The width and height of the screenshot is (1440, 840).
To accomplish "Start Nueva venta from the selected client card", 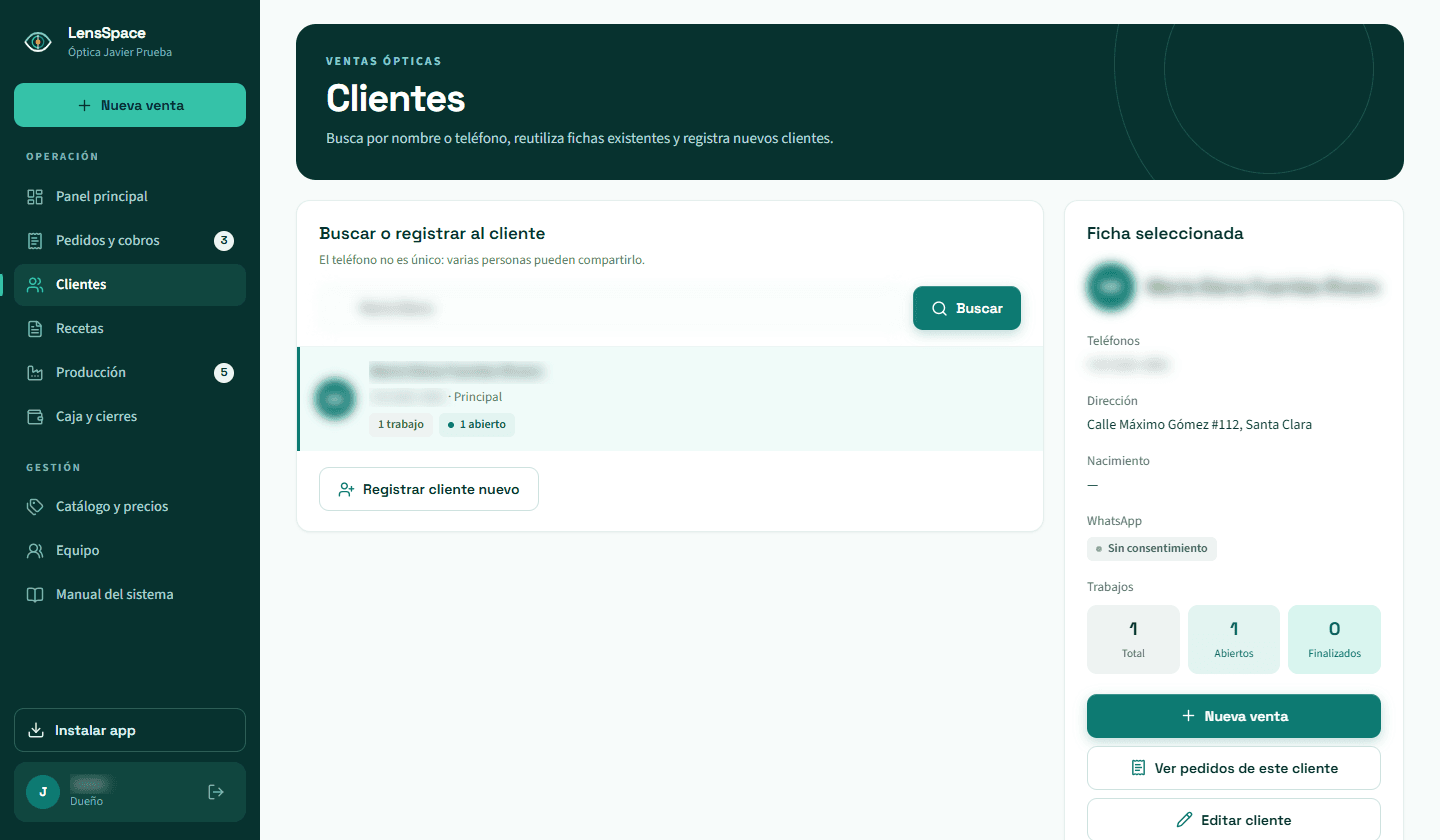I will click(1234, 716).
